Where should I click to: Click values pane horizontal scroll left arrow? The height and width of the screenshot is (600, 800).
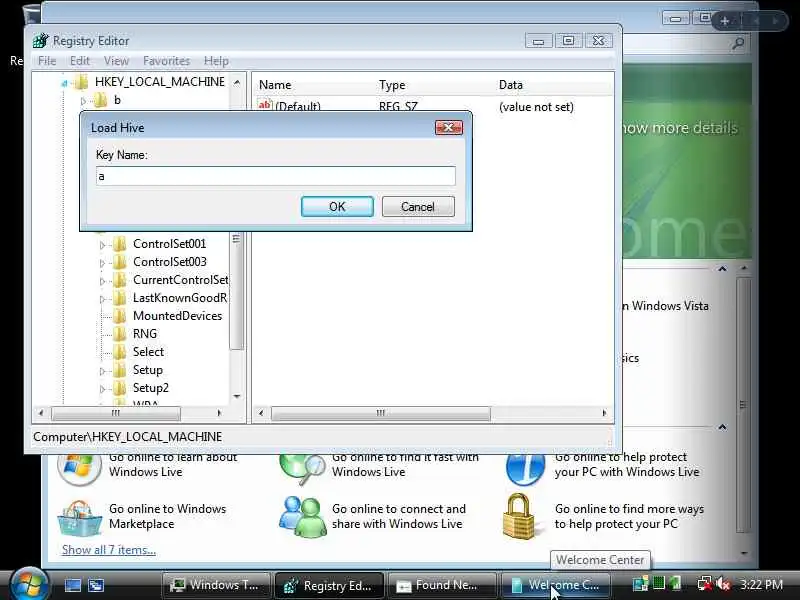click(x=261, y=413)
